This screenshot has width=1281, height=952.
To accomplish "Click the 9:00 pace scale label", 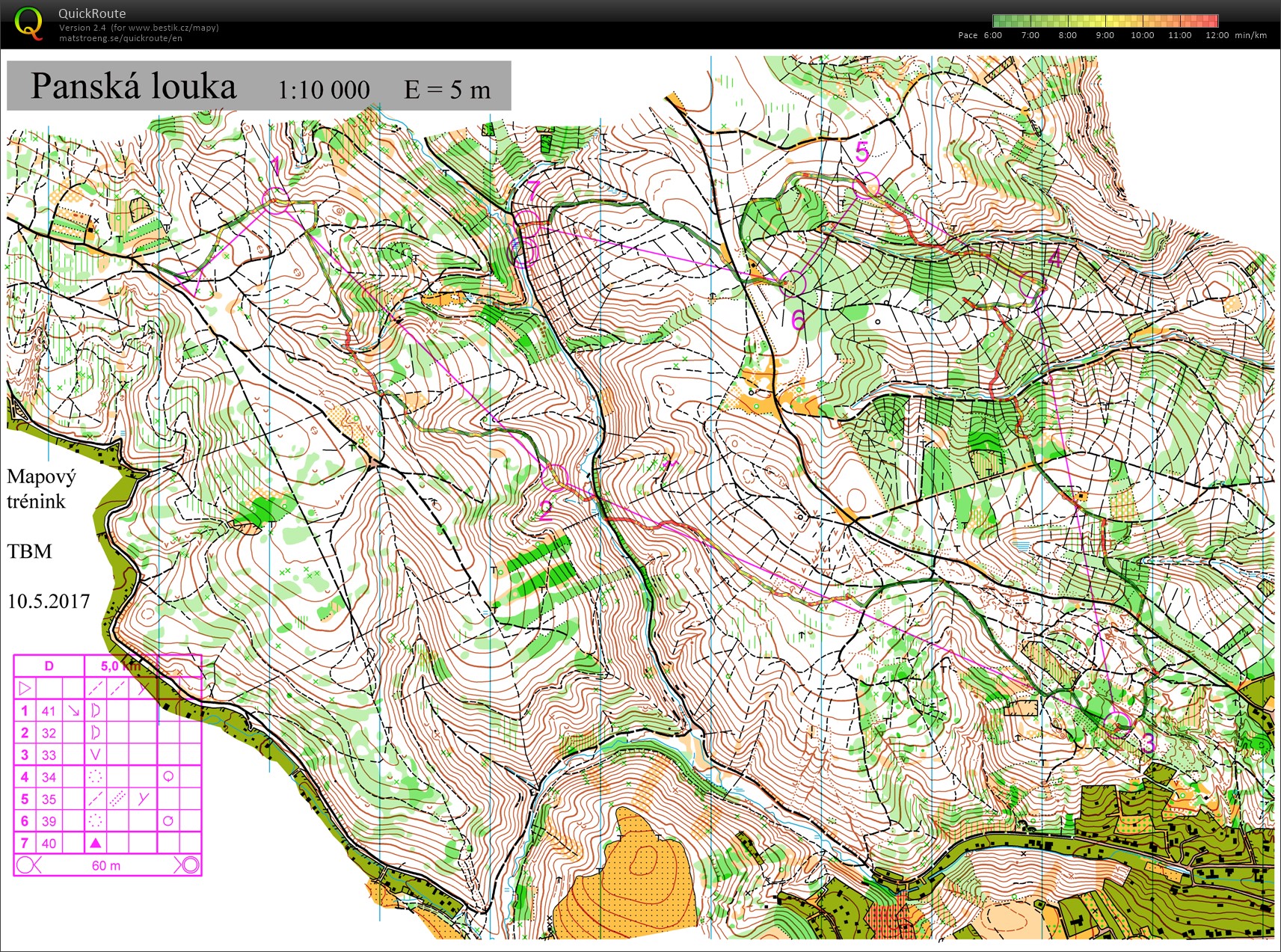I will (1105, 35).
